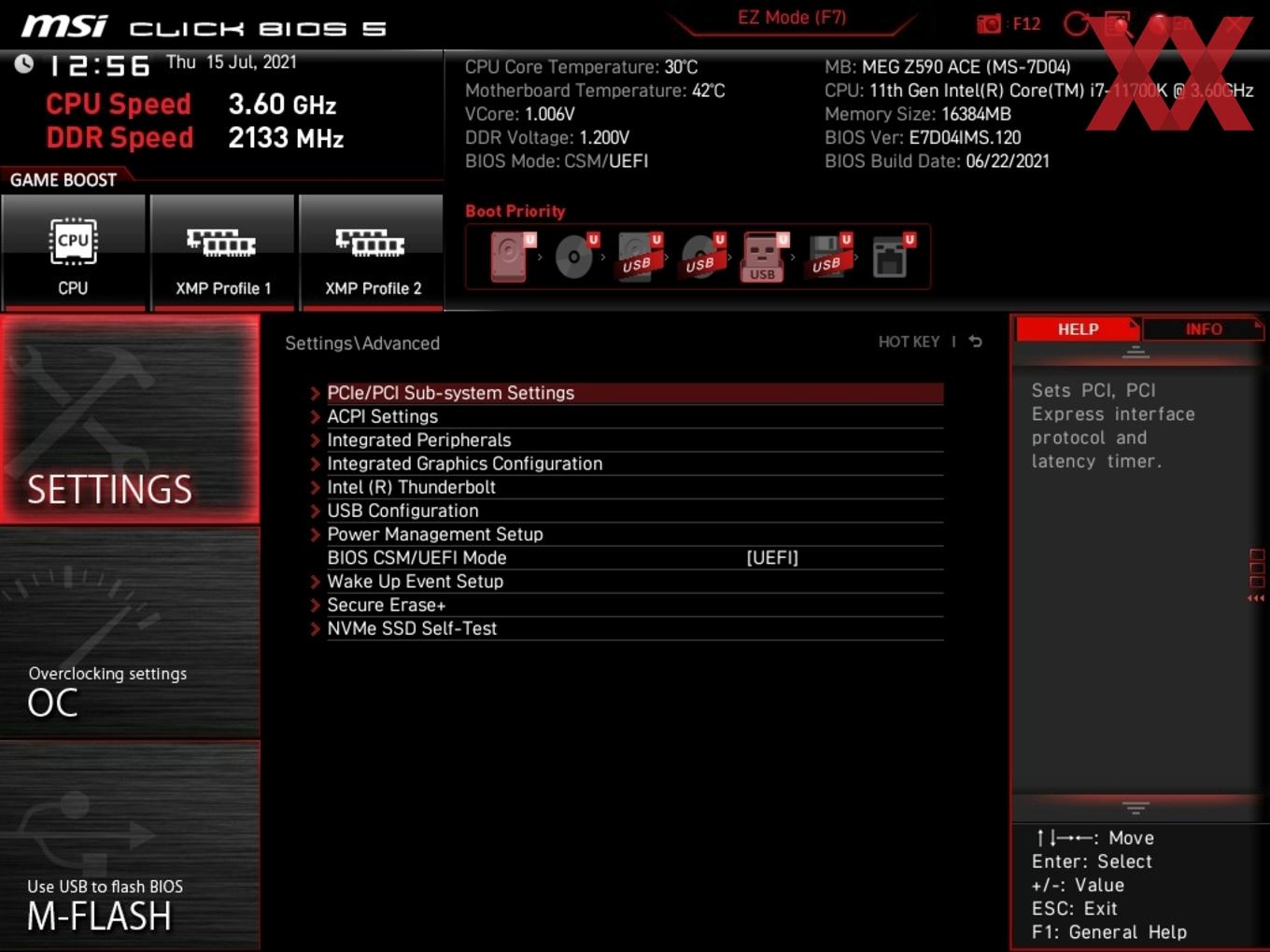
Task: Click the BIOS Build Date line
Action: pos(937,161)
